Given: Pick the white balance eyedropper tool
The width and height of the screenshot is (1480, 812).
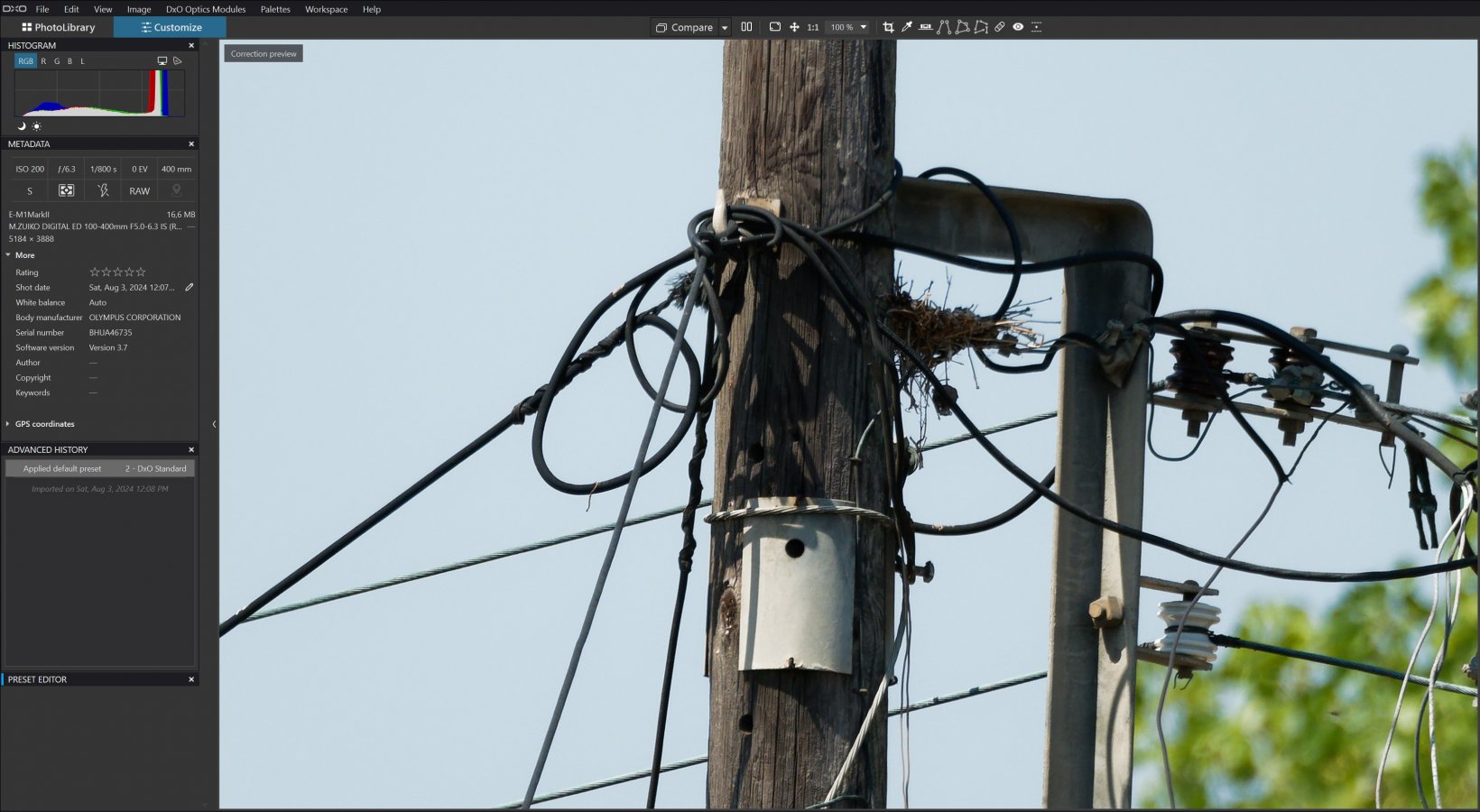Looking at the screenshot, I should [907, 27].
